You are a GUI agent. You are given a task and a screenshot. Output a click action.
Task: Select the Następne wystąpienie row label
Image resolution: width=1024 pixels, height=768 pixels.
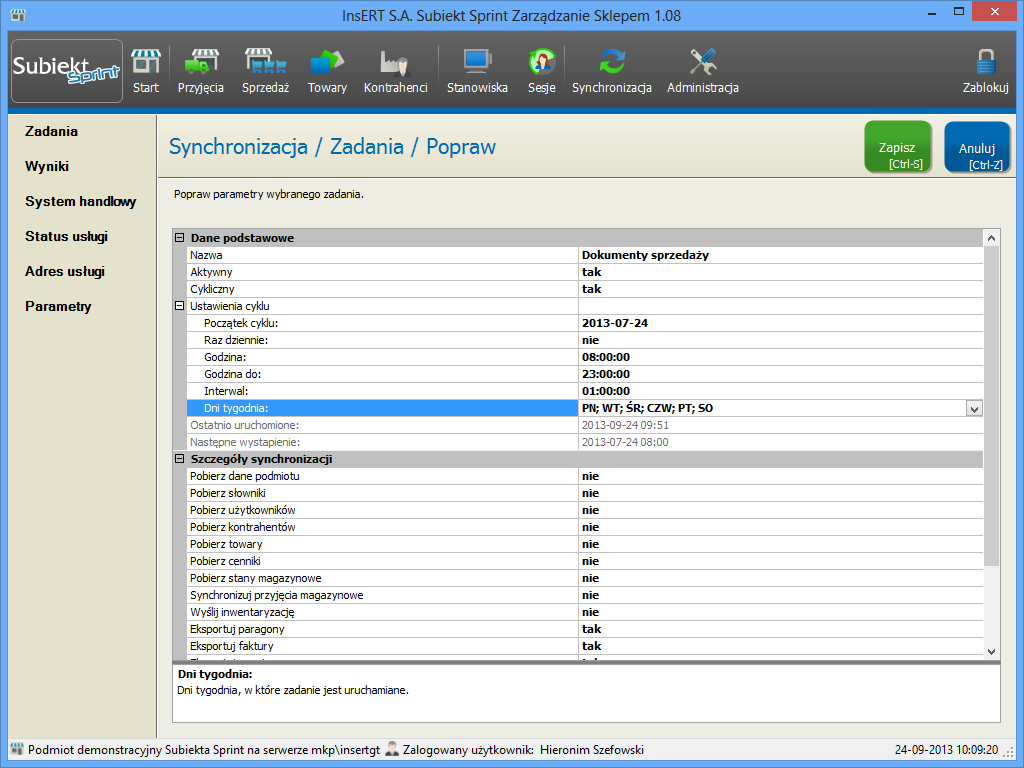pos(383,442)
